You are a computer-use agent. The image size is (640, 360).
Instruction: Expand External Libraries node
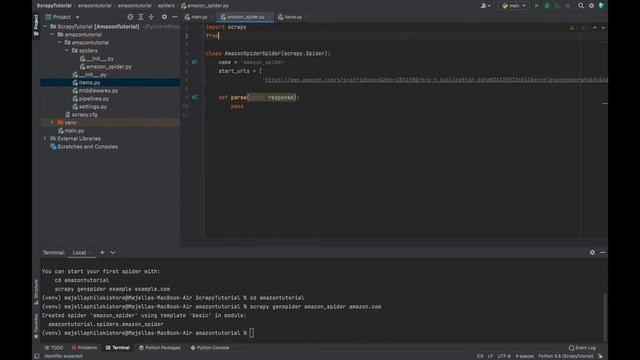pyautogui.click(x=45, y=139)
